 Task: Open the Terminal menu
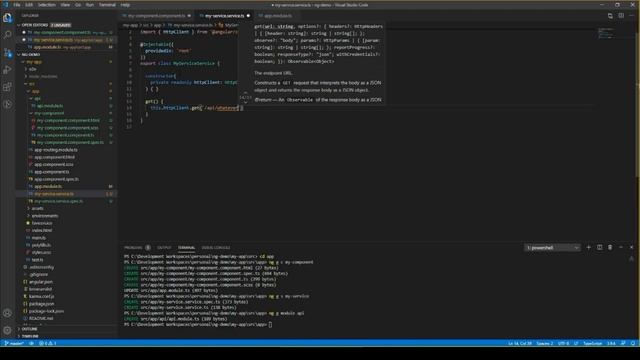pyautogui.click(x=107, y=5)
